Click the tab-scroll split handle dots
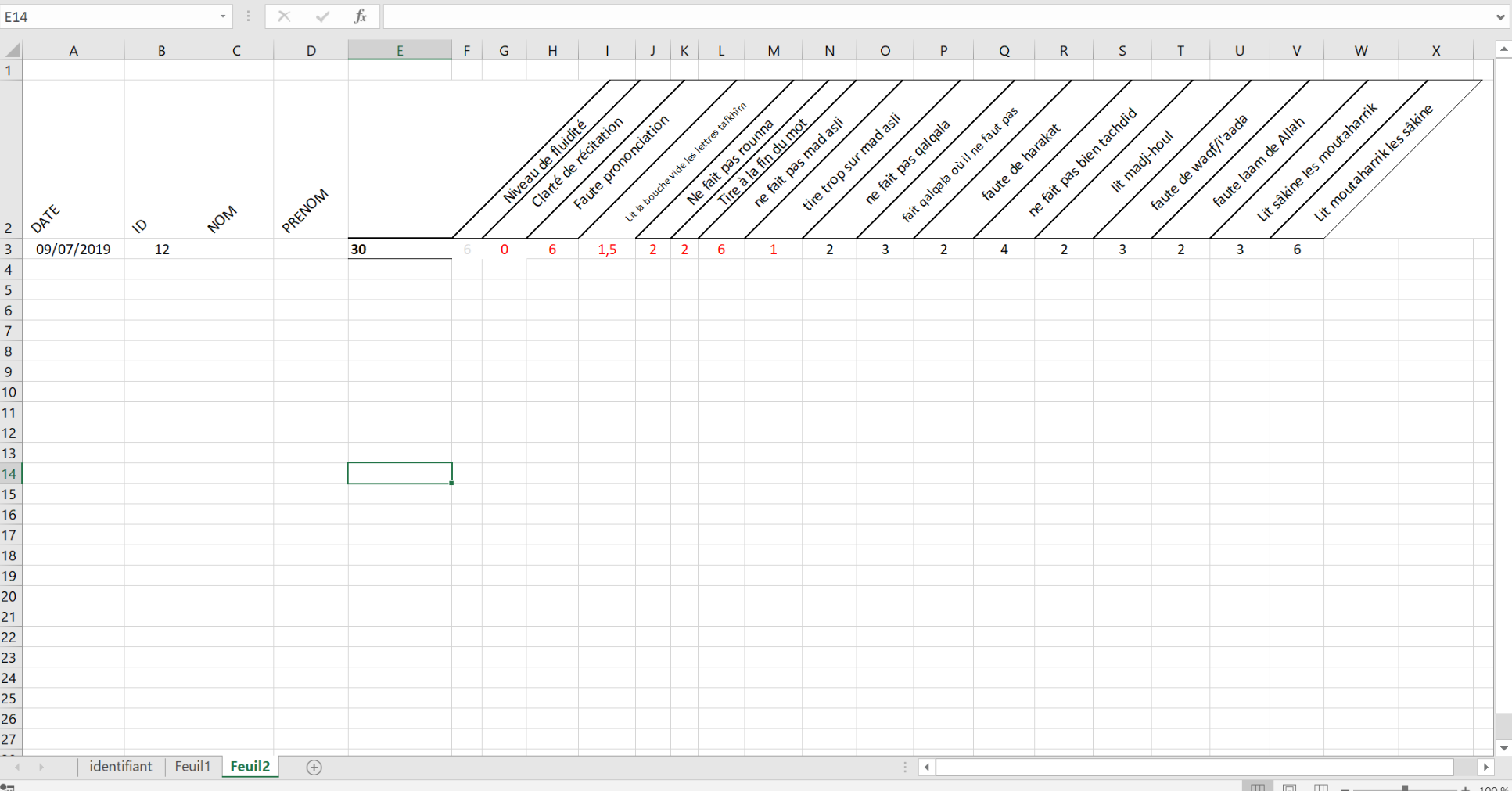The width and height of the screenshot is (1512, 791). [905, 768]
